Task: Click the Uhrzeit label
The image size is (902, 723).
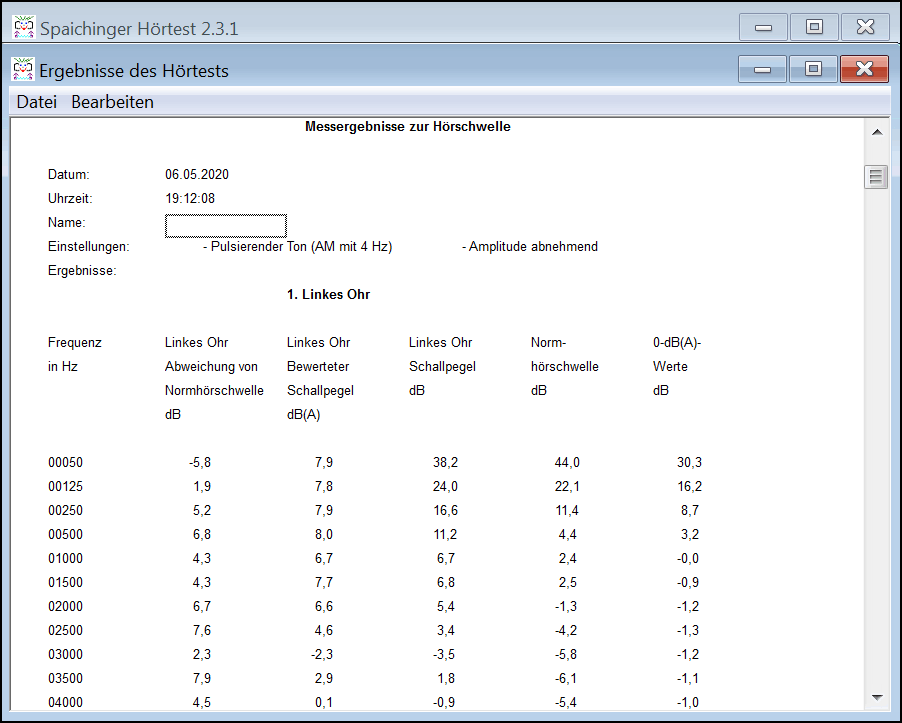Action: pyautogui.click(x=70, y=198)
